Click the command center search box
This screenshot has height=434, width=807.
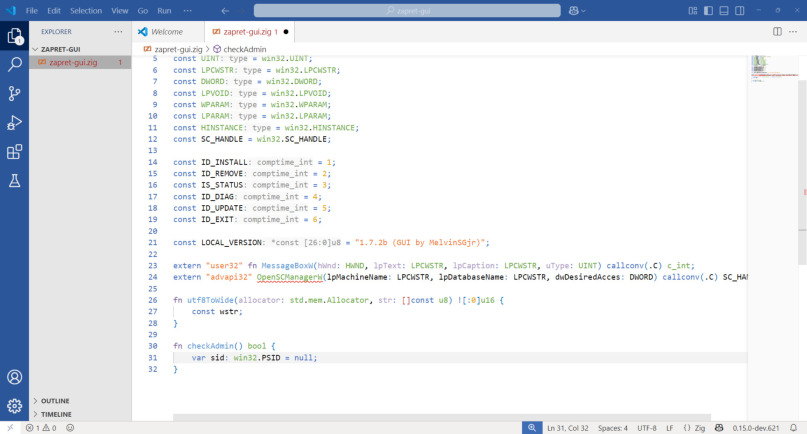(406, 10)
